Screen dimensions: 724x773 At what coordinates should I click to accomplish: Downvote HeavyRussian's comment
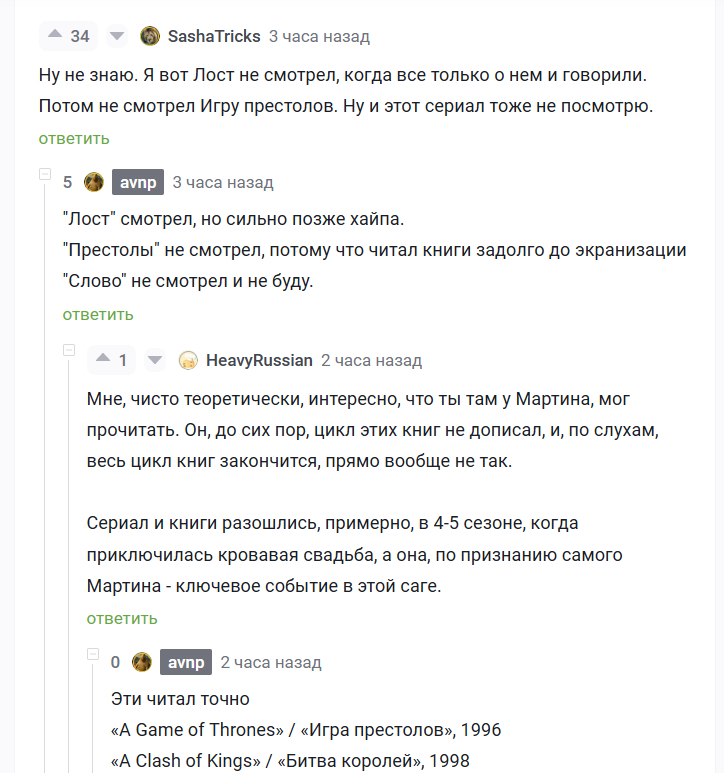click(x=154, y=360)
